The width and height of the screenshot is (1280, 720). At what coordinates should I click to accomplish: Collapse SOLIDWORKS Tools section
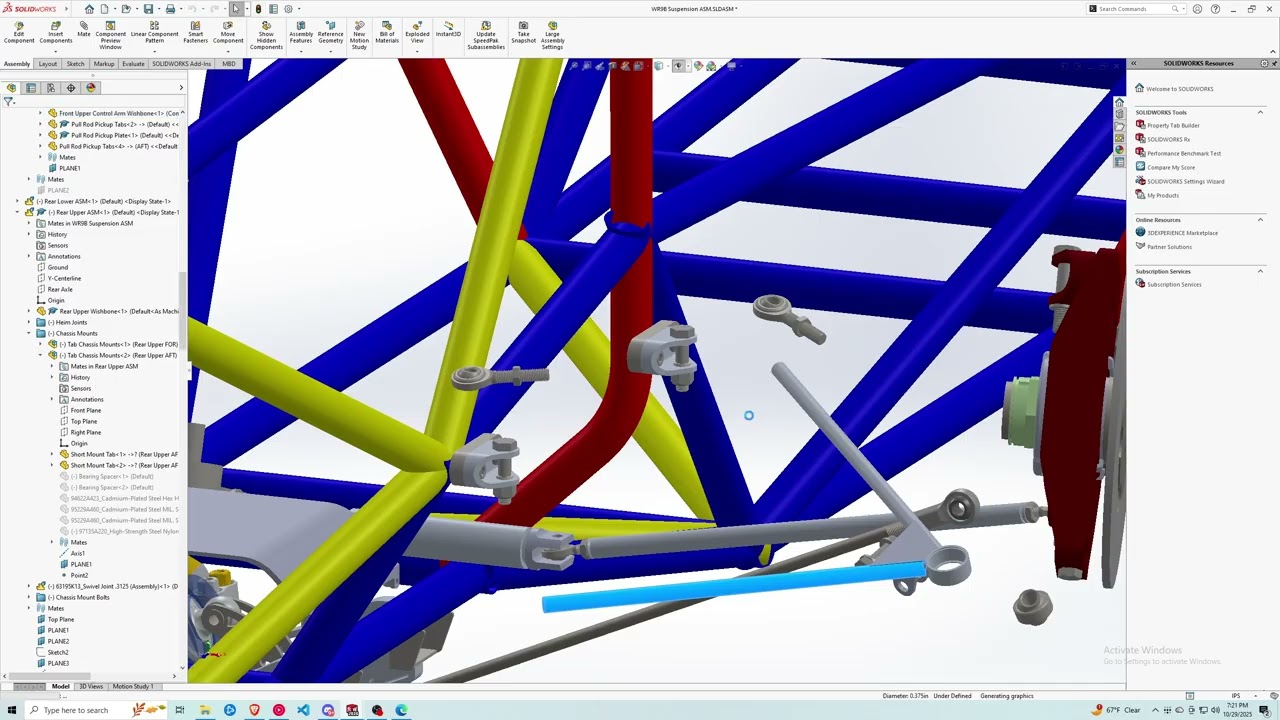coord(1260,112)
